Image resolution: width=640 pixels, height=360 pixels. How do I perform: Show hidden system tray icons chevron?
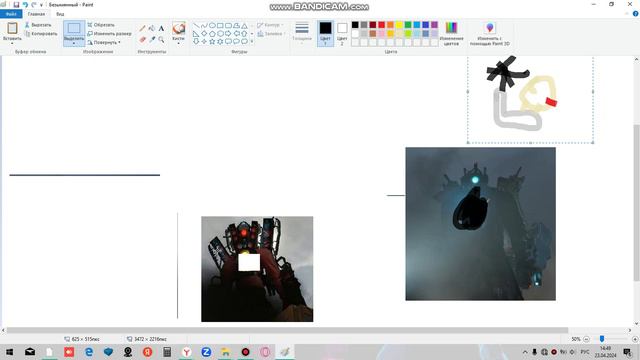(525, 352)
